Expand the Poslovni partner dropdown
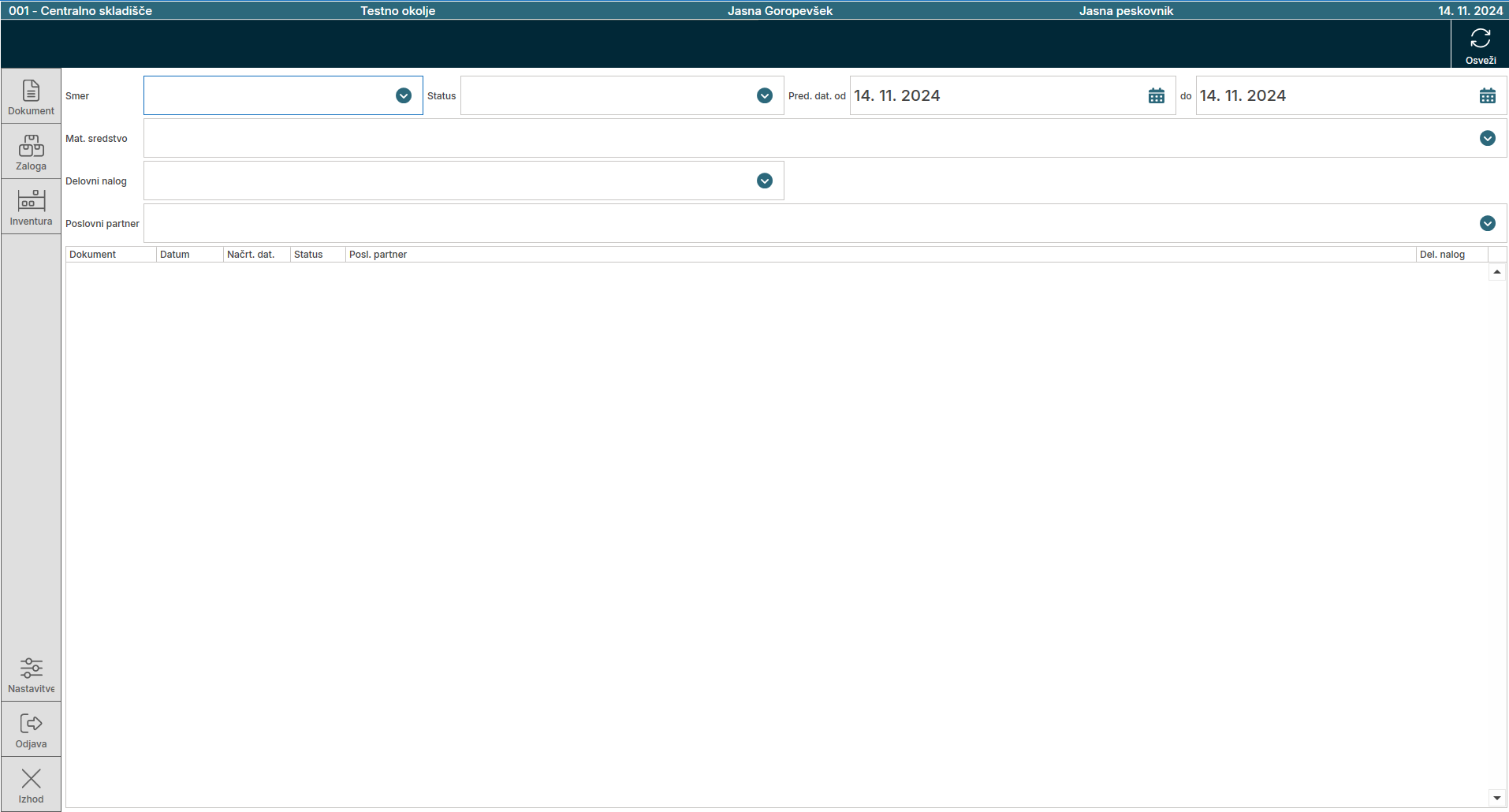Screen dimensions: 1509x812 [1487, 223]
